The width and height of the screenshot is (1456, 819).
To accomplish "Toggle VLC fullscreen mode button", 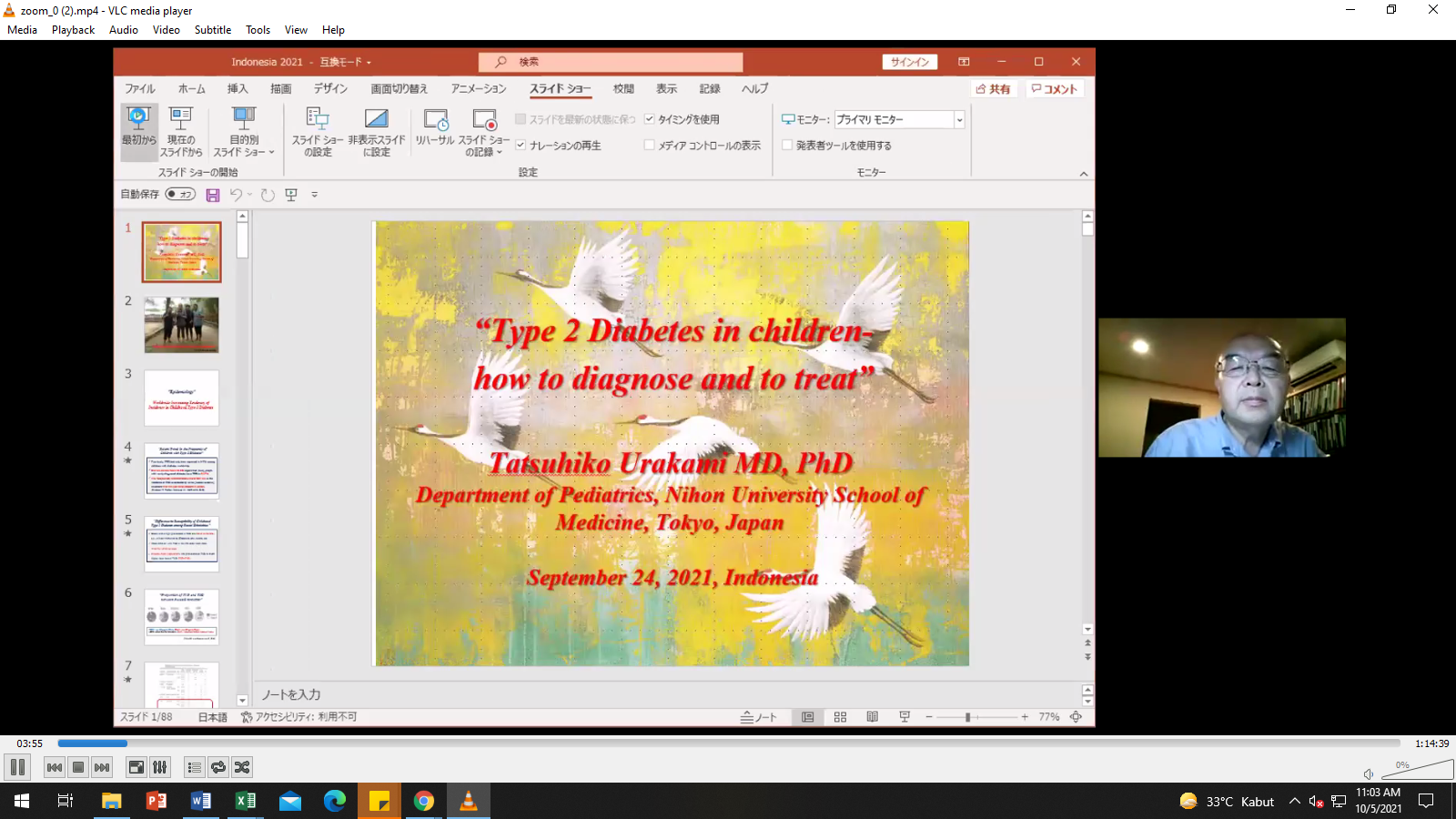I will coord(136,767).
